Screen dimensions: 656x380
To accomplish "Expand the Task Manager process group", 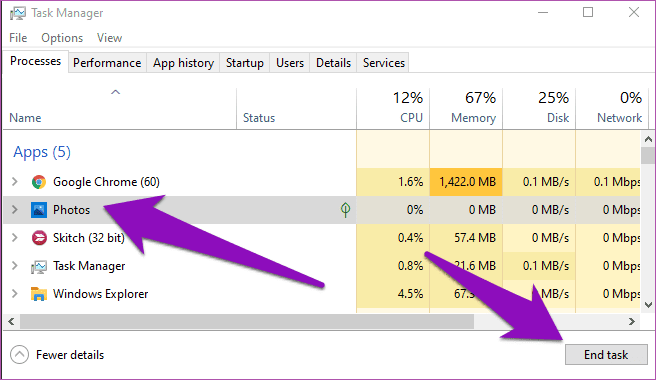I will coord(15,266).
